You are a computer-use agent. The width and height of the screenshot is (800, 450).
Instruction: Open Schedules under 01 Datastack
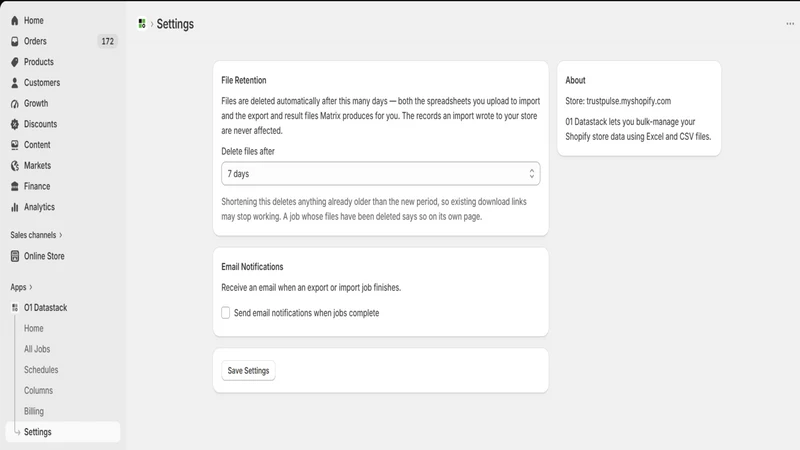click(x=41, y=370)
